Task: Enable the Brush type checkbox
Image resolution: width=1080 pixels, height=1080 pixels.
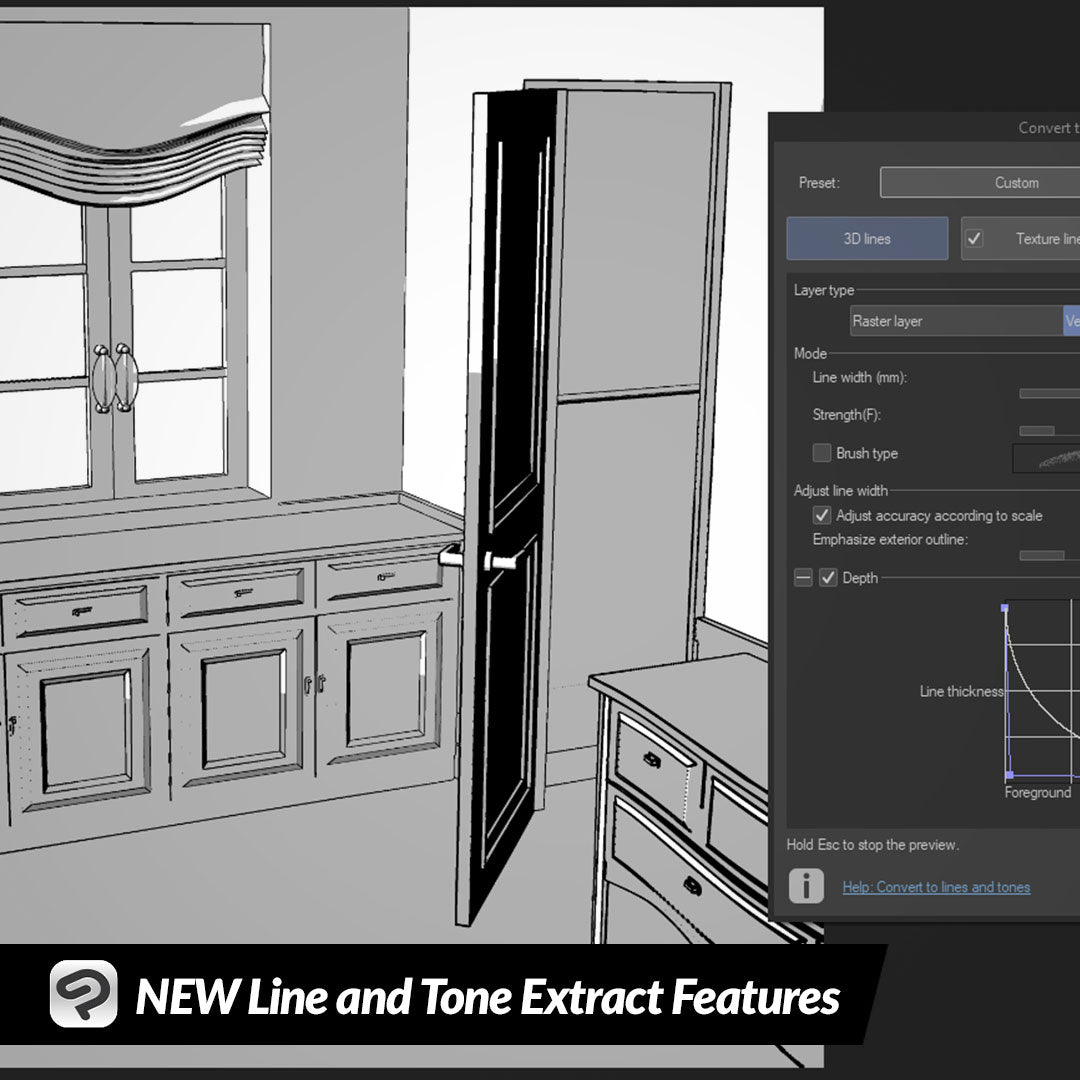Action: (822, 453)
